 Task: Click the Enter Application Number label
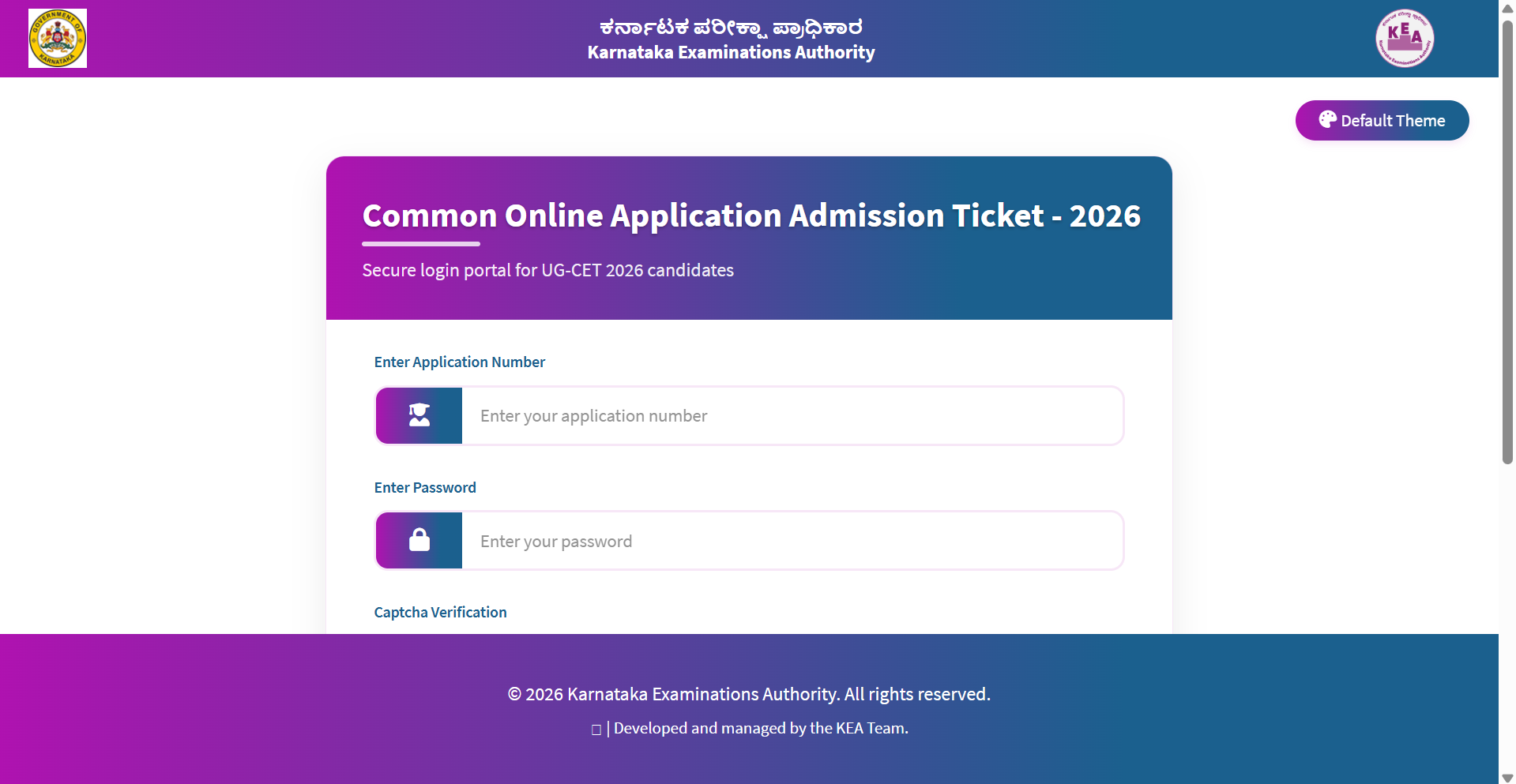(x=460, y=362)
